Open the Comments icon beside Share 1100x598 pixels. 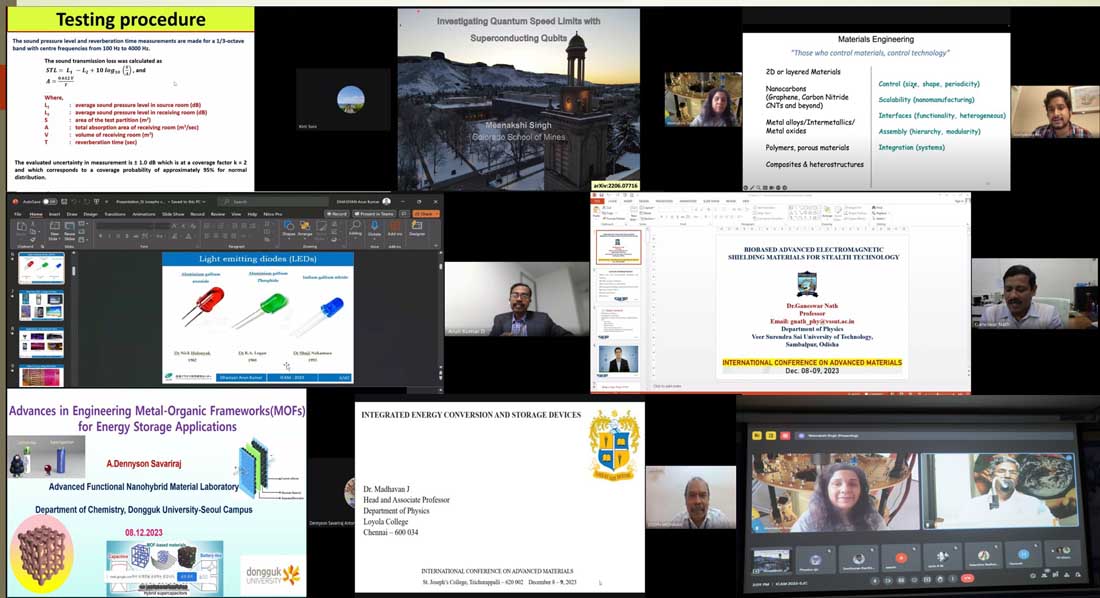click(405, 214)
